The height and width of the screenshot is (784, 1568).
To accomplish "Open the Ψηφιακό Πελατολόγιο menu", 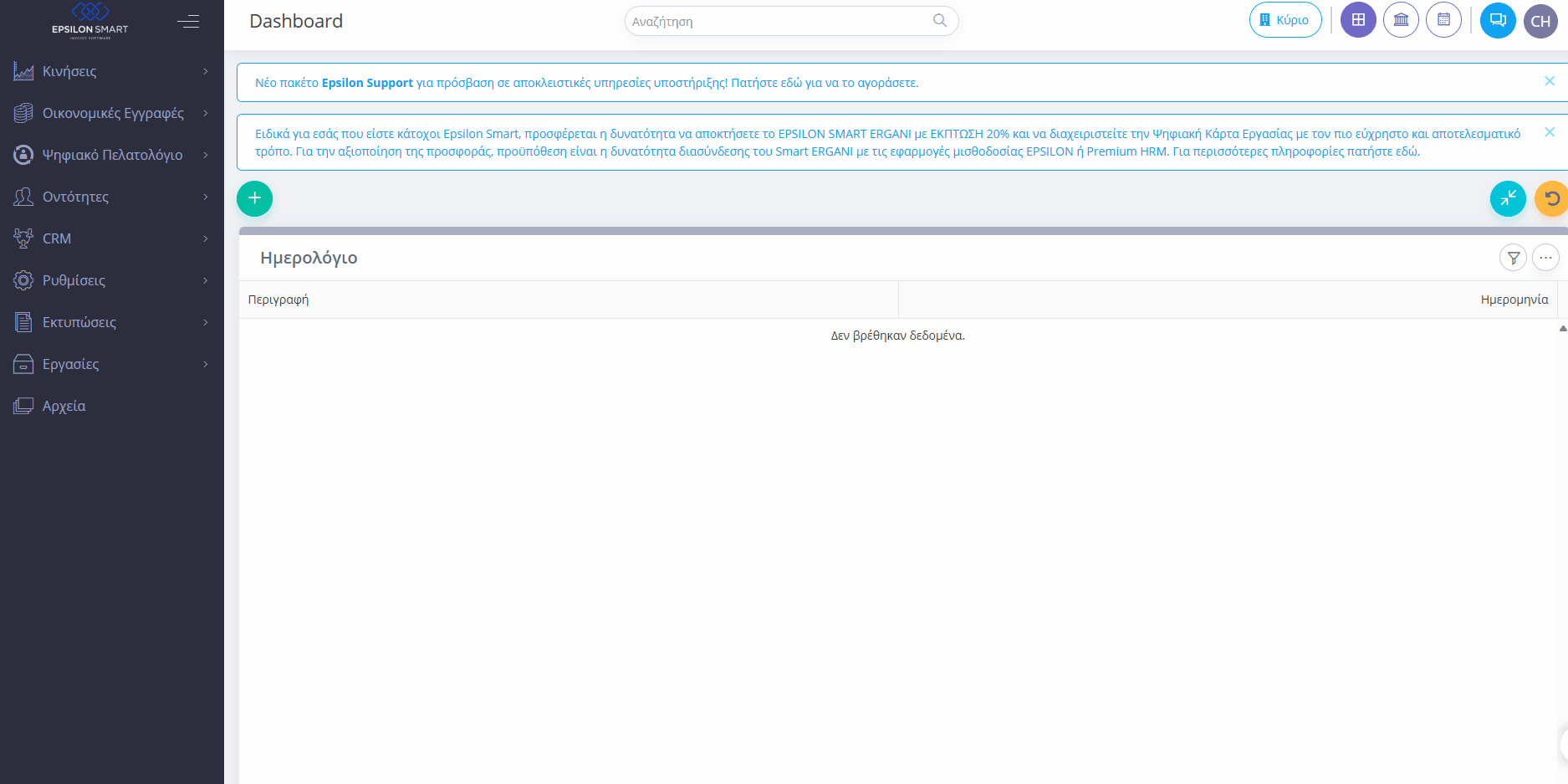I will tap(112, 155).
